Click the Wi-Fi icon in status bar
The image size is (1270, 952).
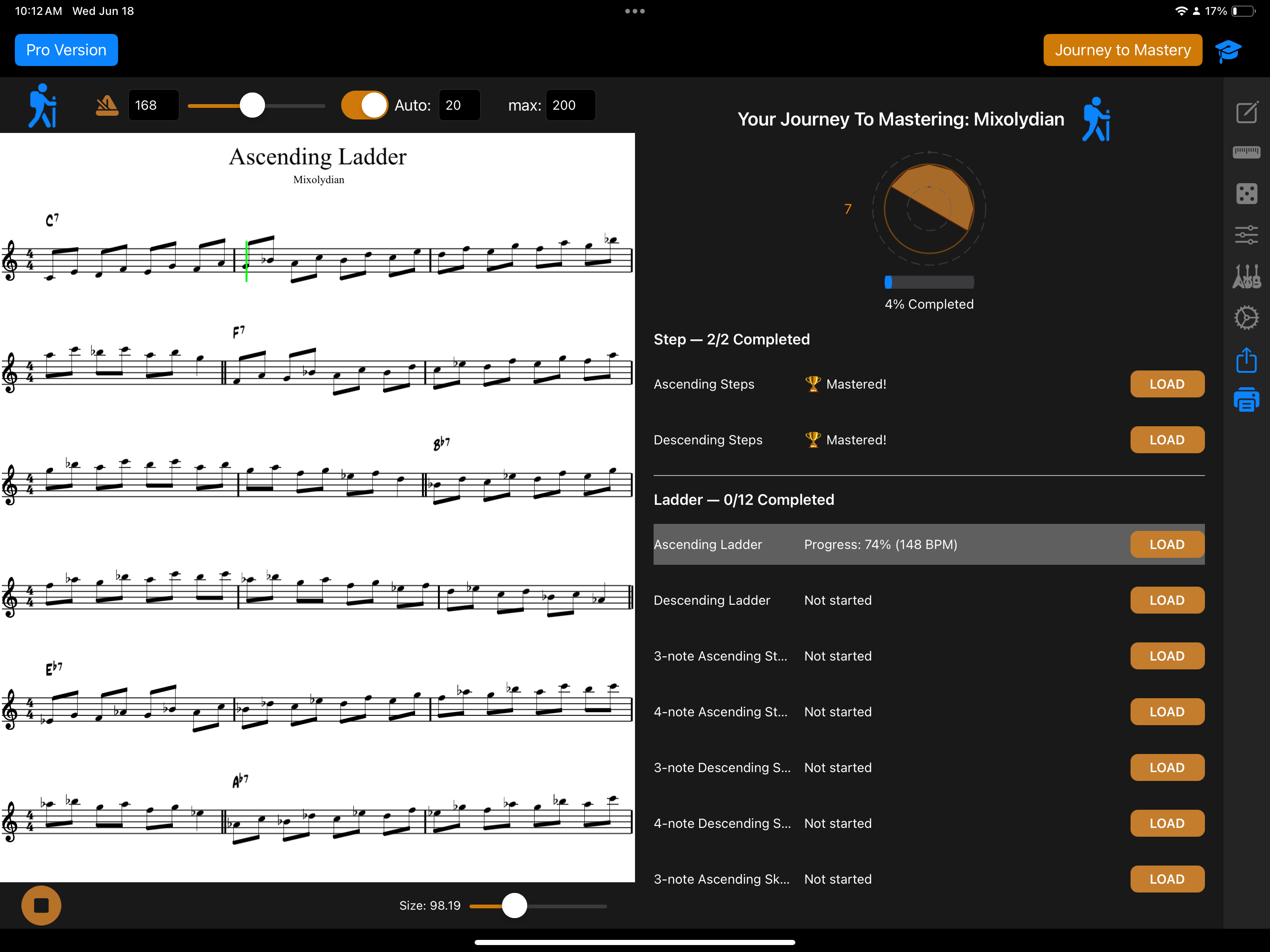coord(1181,11)
